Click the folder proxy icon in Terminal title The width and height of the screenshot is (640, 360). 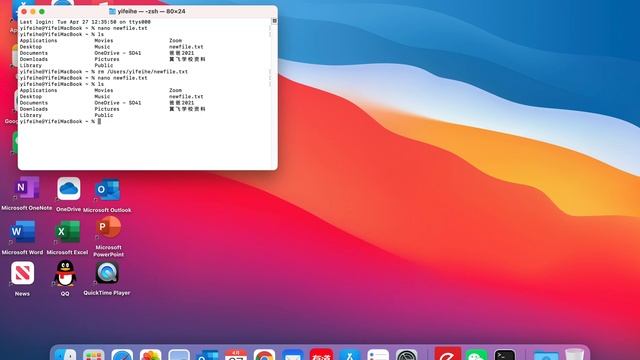[112, 11]
